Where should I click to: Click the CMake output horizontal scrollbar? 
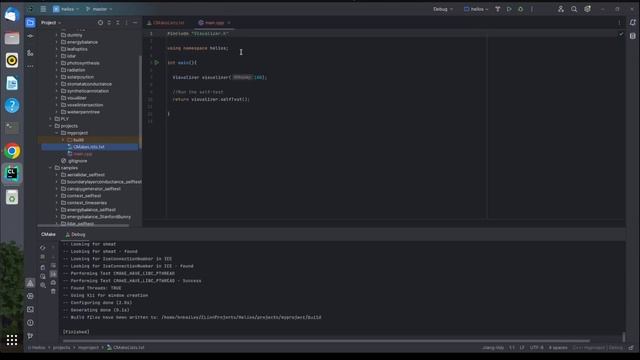pos(326,341)
